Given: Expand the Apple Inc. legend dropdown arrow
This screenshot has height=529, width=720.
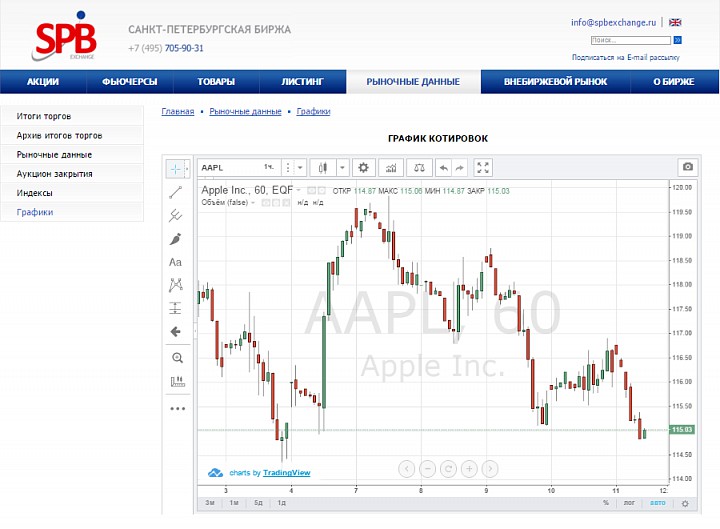Looking at the screenshot, I should [x=298, y=190].
